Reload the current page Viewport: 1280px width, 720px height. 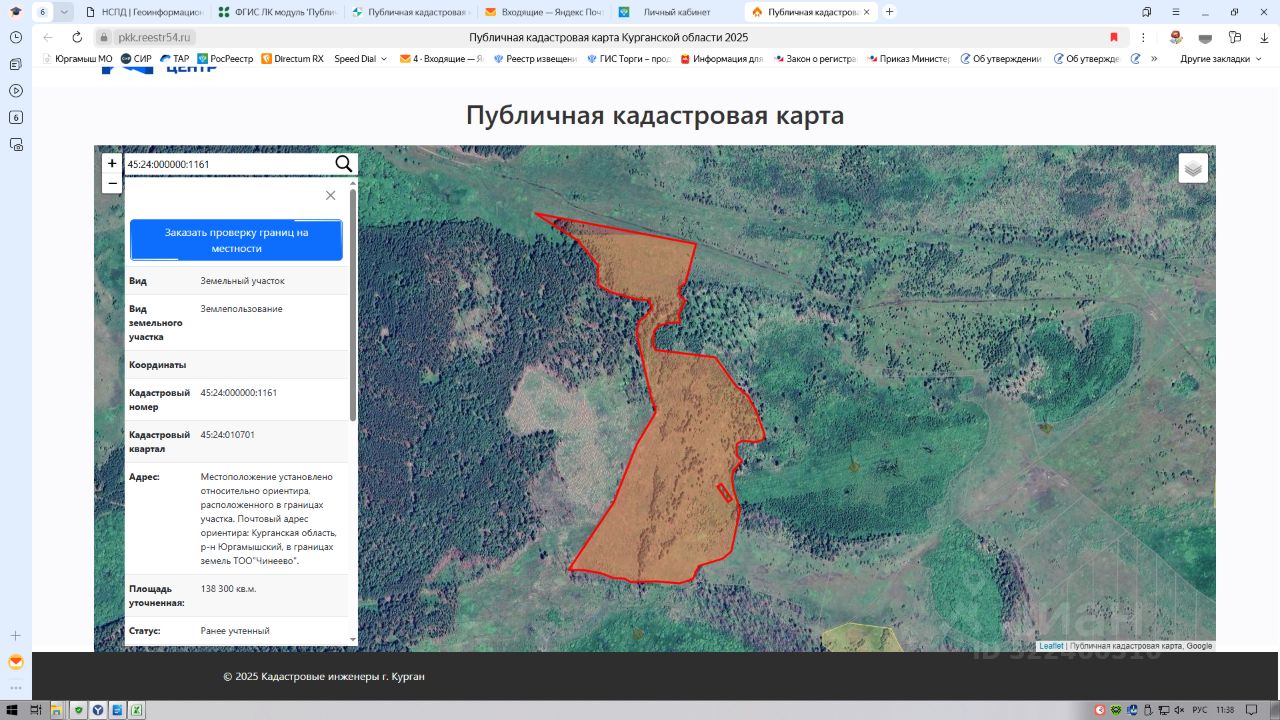coord(77,37)
